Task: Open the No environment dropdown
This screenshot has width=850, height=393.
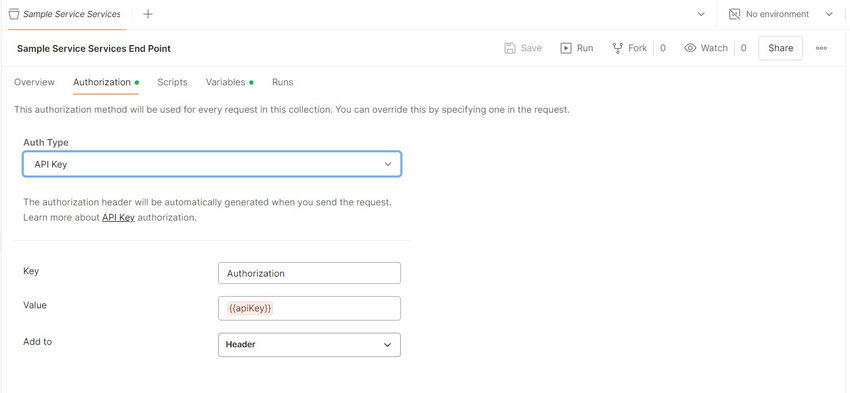Action: pyautogui.click(x=783, y=14)
